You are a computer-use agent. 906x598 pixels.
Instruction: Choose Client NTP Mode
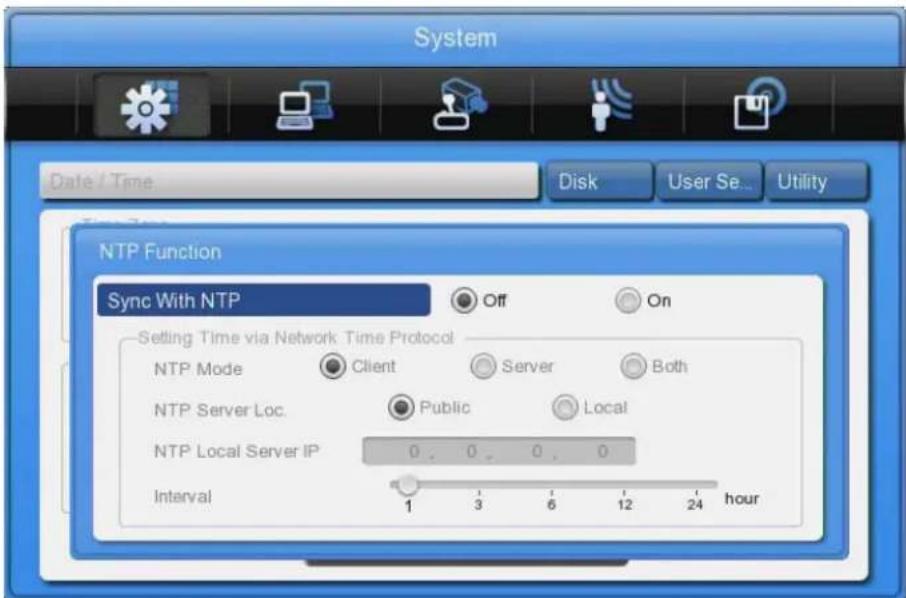coord(332,366)
